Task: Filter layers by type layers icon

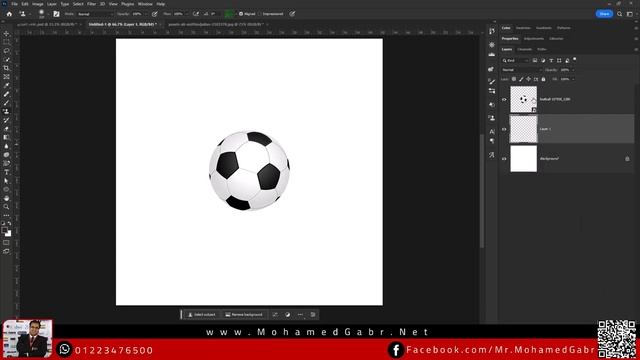Action: 551,60
